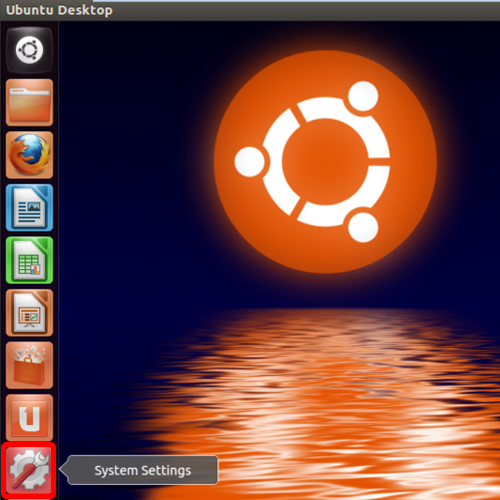The width and height of the screenshot is (500, 500).
Task: Click the top panel beside the title
Action: click(300, 11)
